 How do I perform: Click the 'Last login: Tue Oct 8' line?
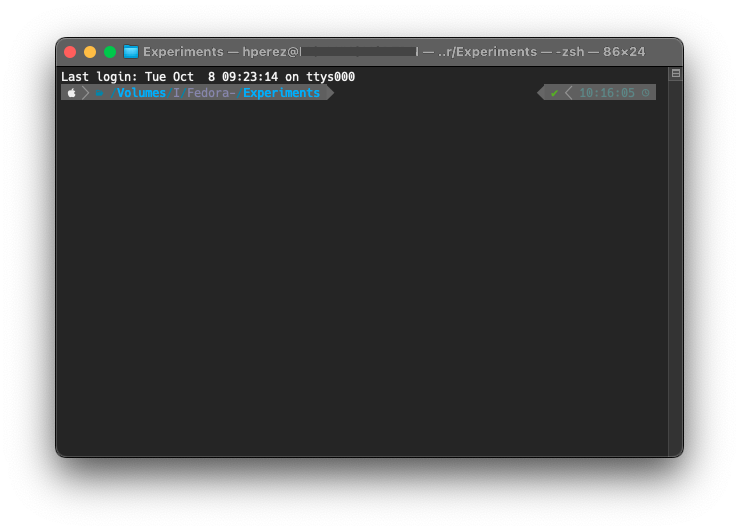(x=208, y=77)
